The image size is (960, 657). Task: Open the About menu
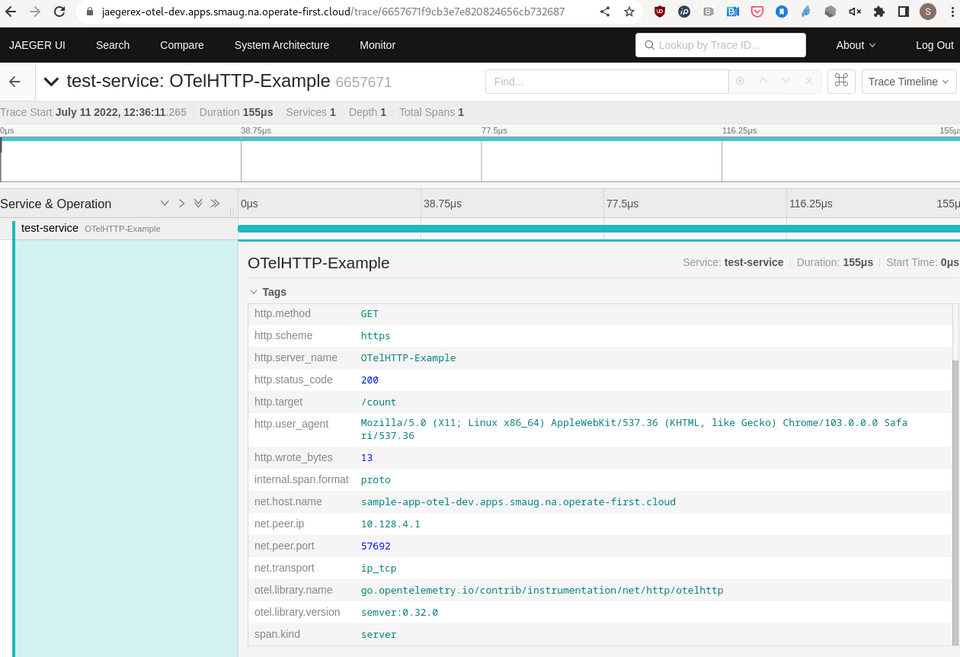(x=855, y=45)
